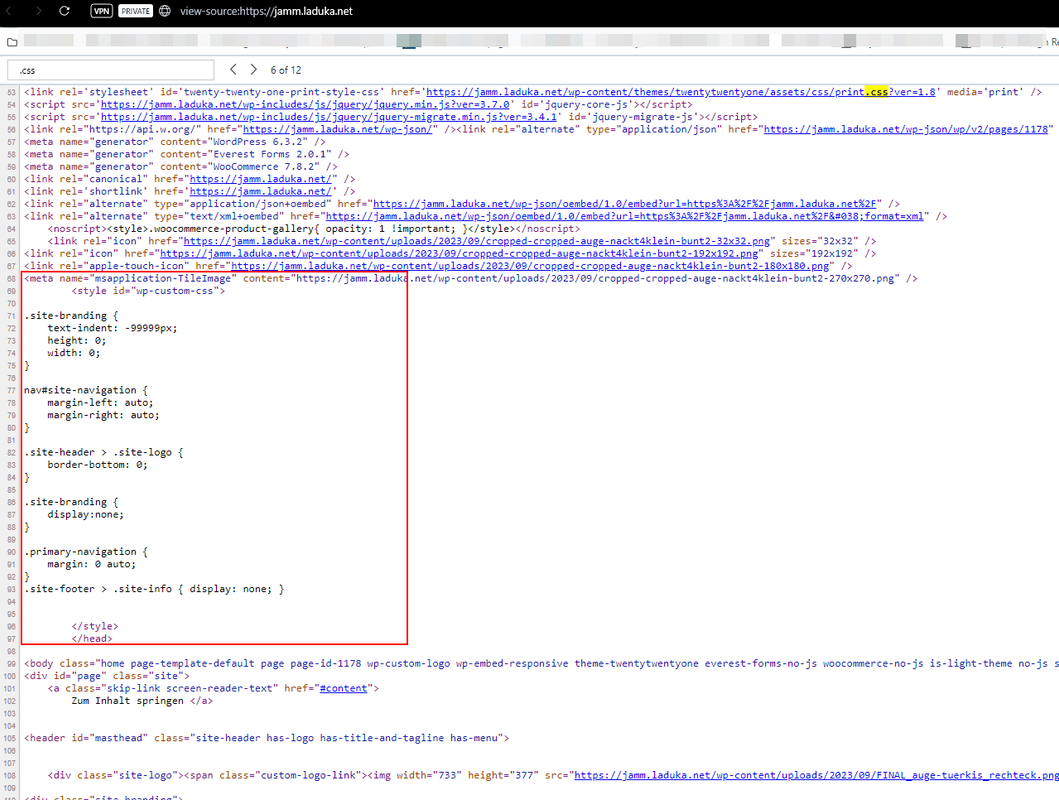Click the div id="page" class="site" line
The image size is (1059, 800).
click(x=107, y=676)
